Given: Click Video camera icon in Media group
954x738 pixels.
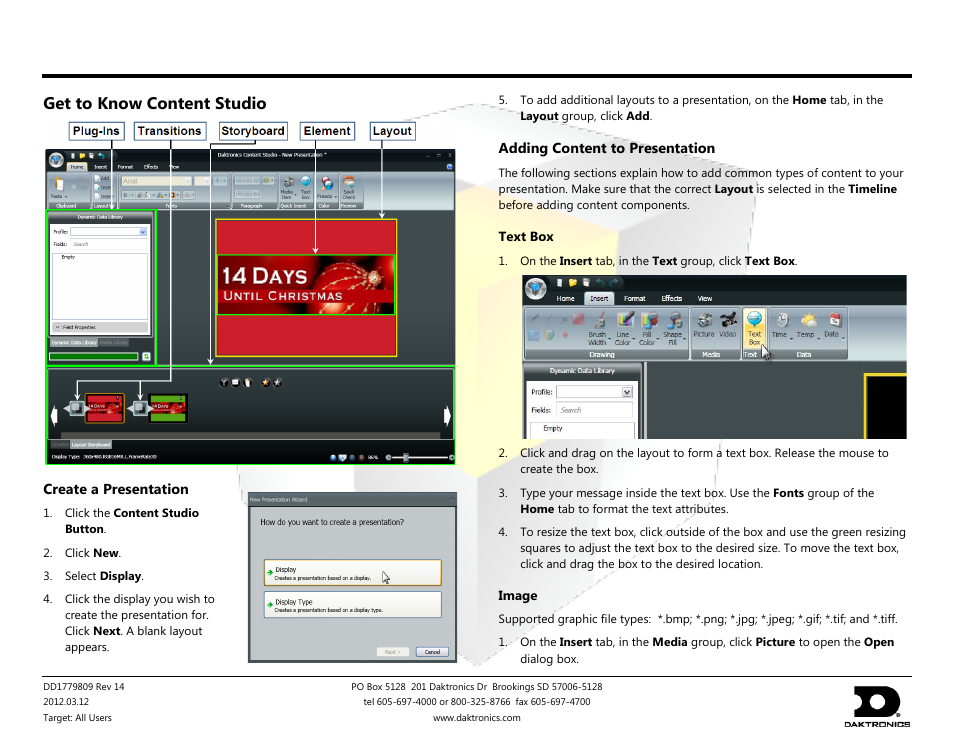Looking at the screenshot, I should [x=728, y=325].
